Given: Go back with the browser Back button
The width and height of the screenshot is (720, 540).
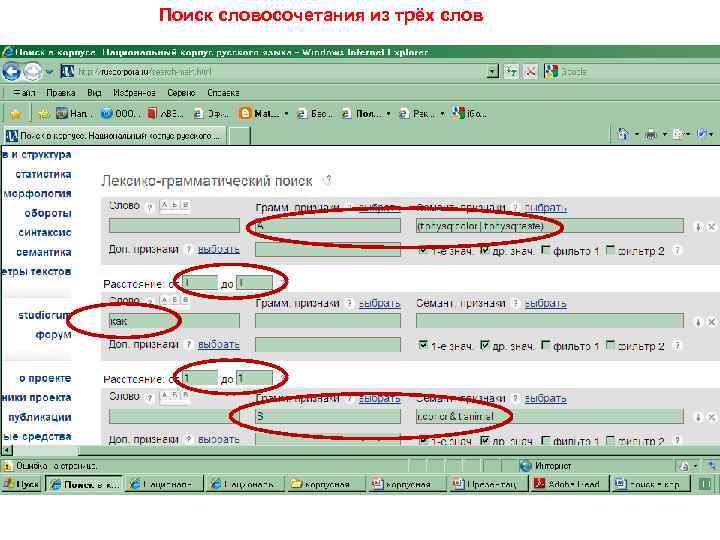Looking at the screenshot, I should (x=11, y=72).
